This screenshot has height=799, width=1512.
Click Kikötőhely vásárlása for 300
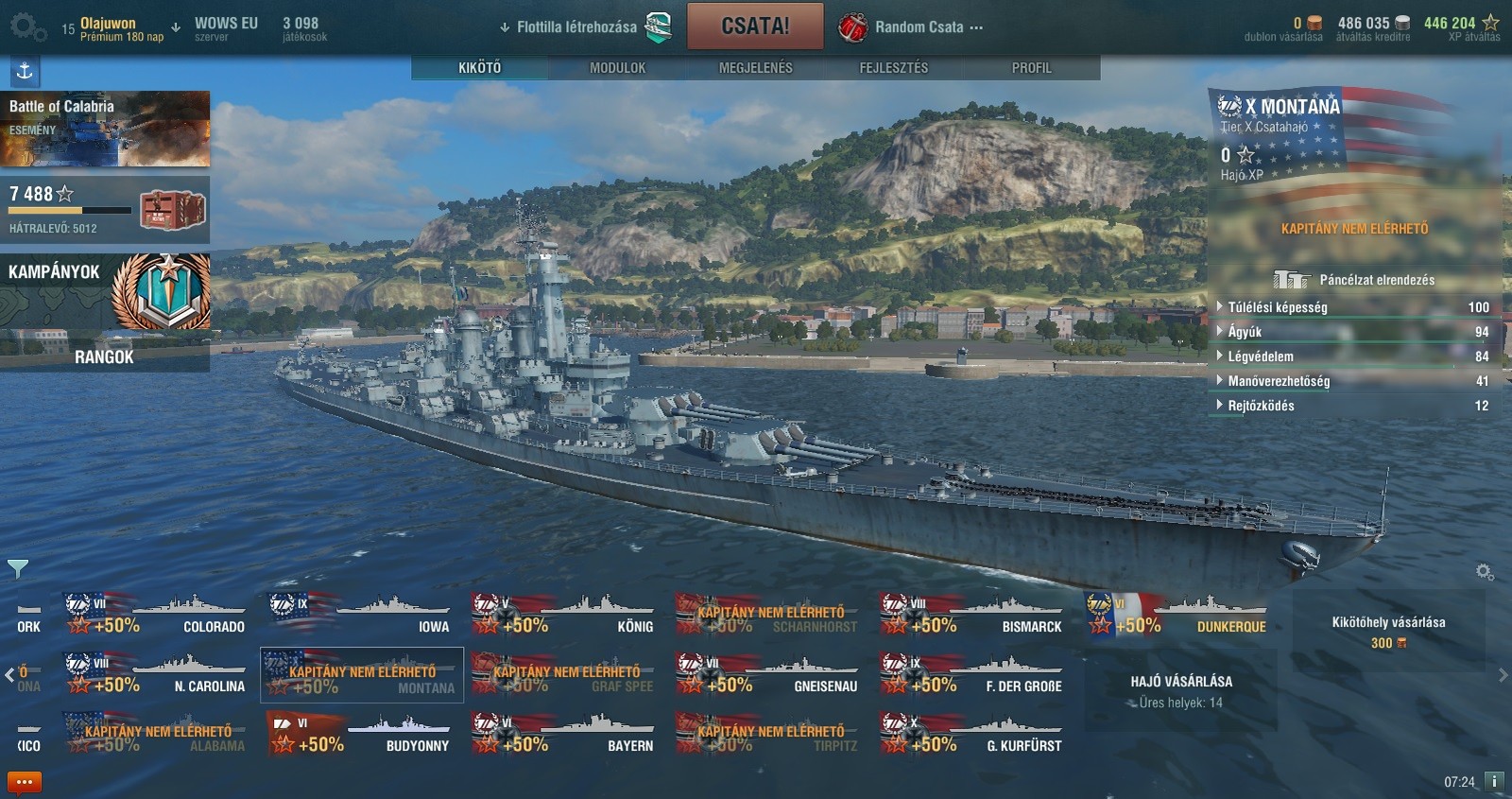point(1388,632)
